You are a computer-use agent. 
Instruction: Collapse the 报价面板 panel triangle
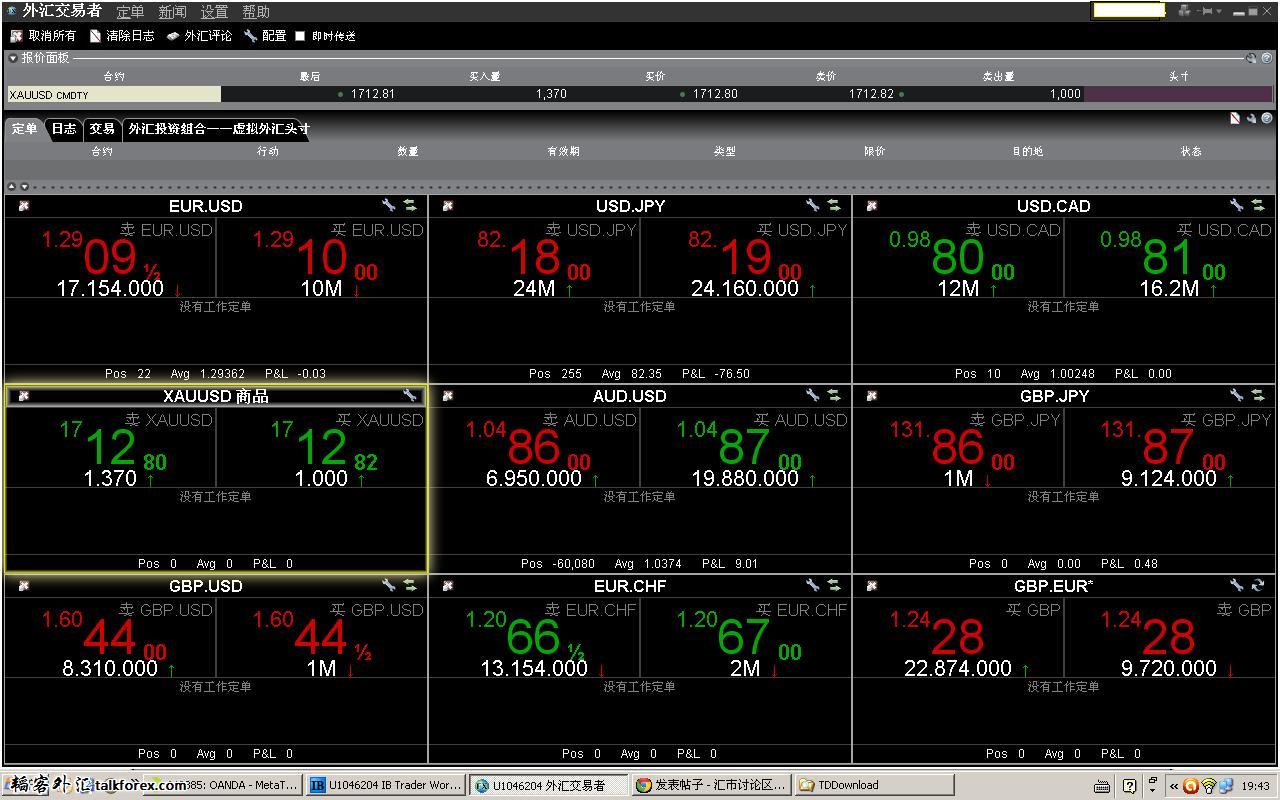tap(13, 58)
